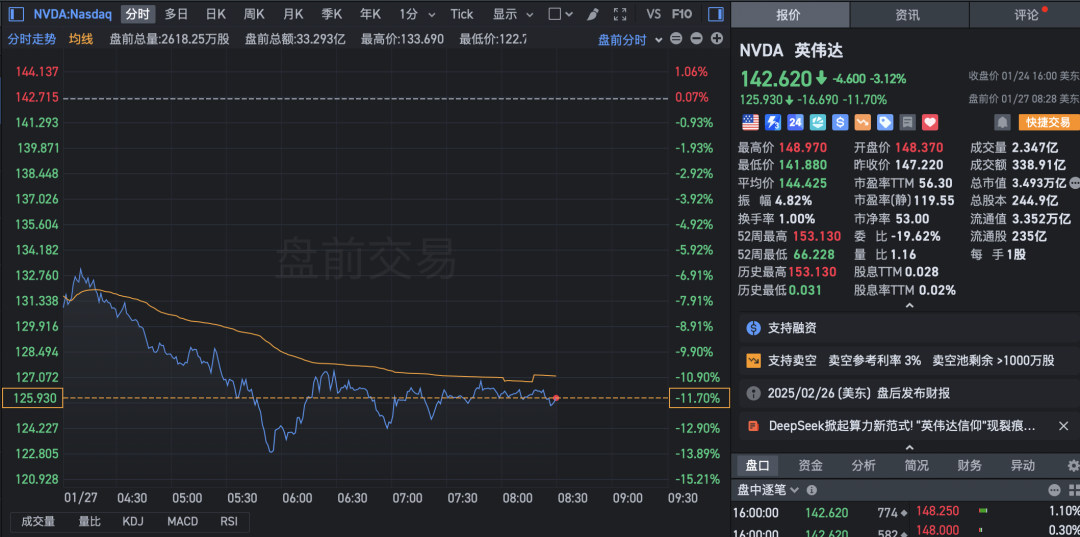
Task: Toggle the left sidebar panel icon
Action: tap(17, 14)
